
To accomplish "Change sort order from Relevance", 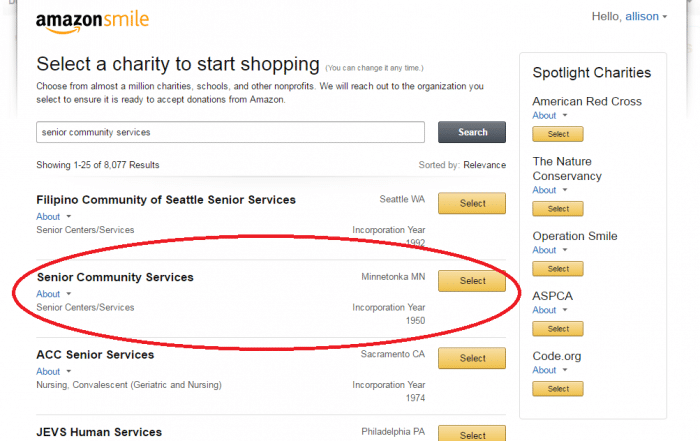I will pyautogui.click(x=484, y=165).
